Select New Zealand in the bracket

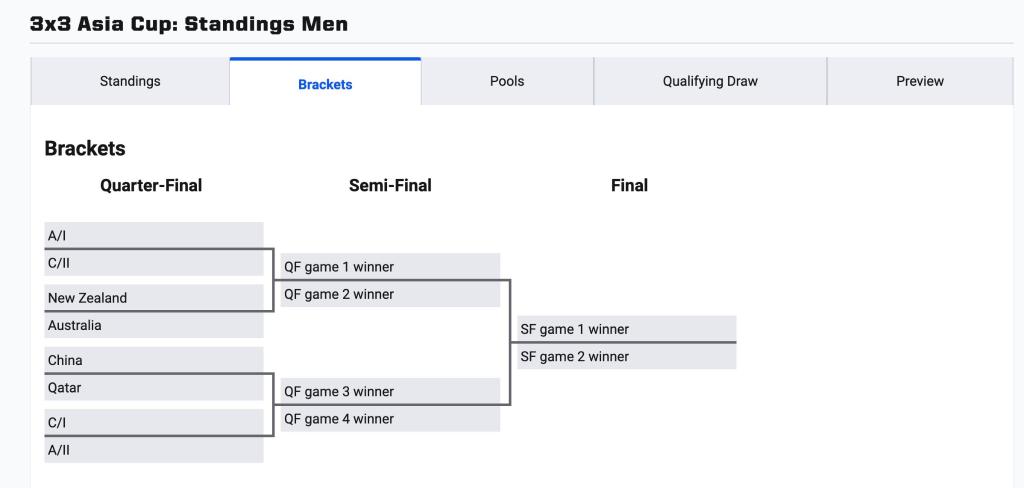tap(154, 297)
